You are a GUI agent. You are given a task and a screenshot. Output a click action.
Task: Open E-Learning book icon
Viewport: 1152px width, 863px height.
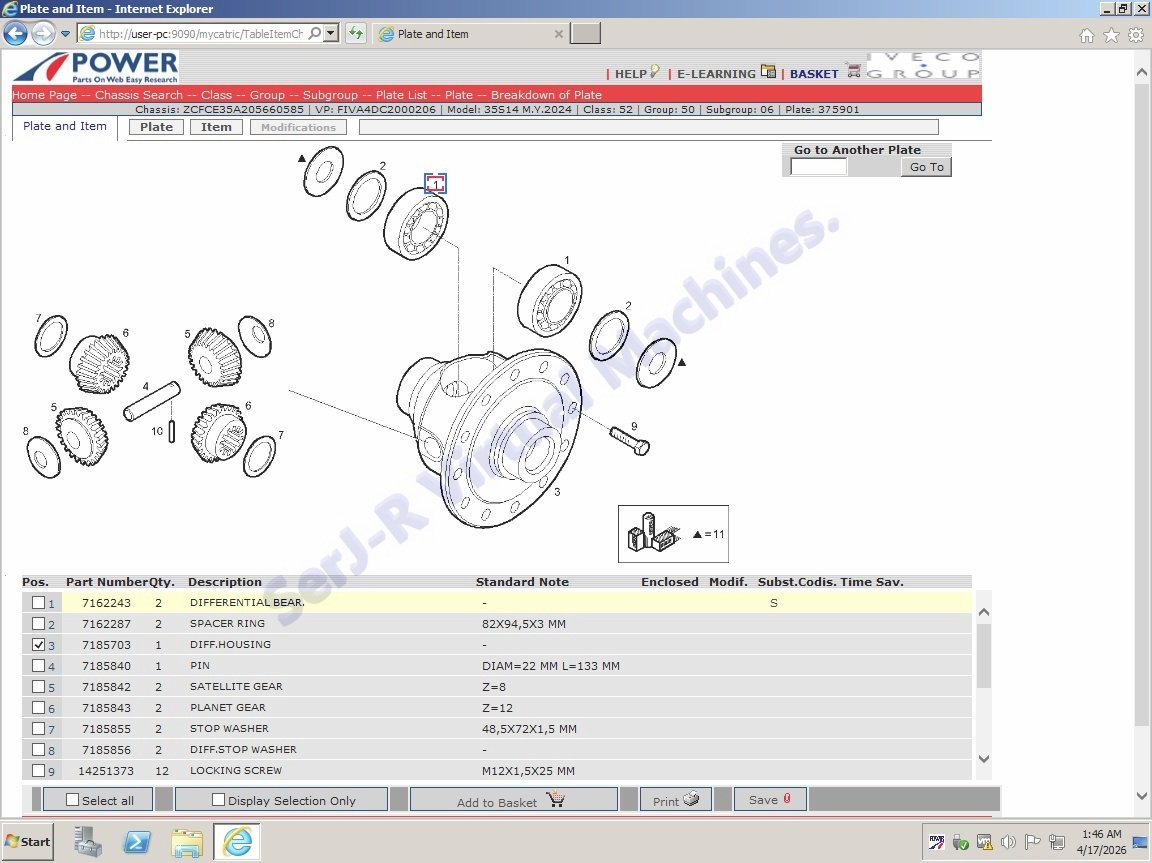pyautogui.click(x=768, y=72)
